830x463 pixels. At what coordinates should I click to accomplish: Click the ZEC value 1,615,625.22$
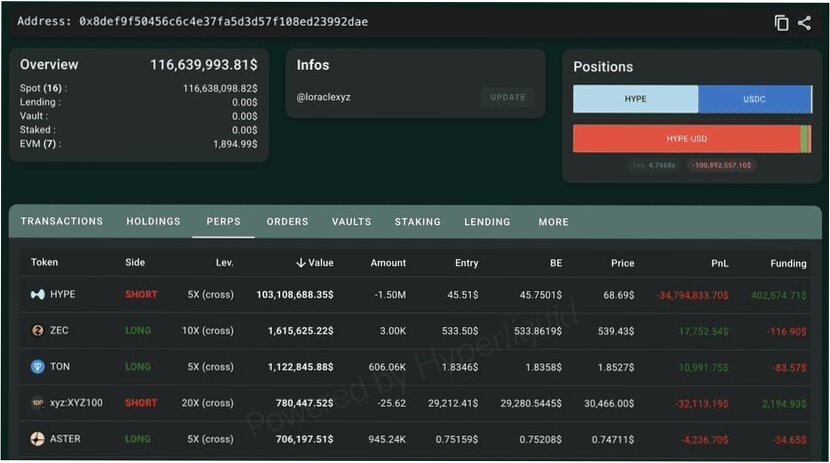point(301,331)
